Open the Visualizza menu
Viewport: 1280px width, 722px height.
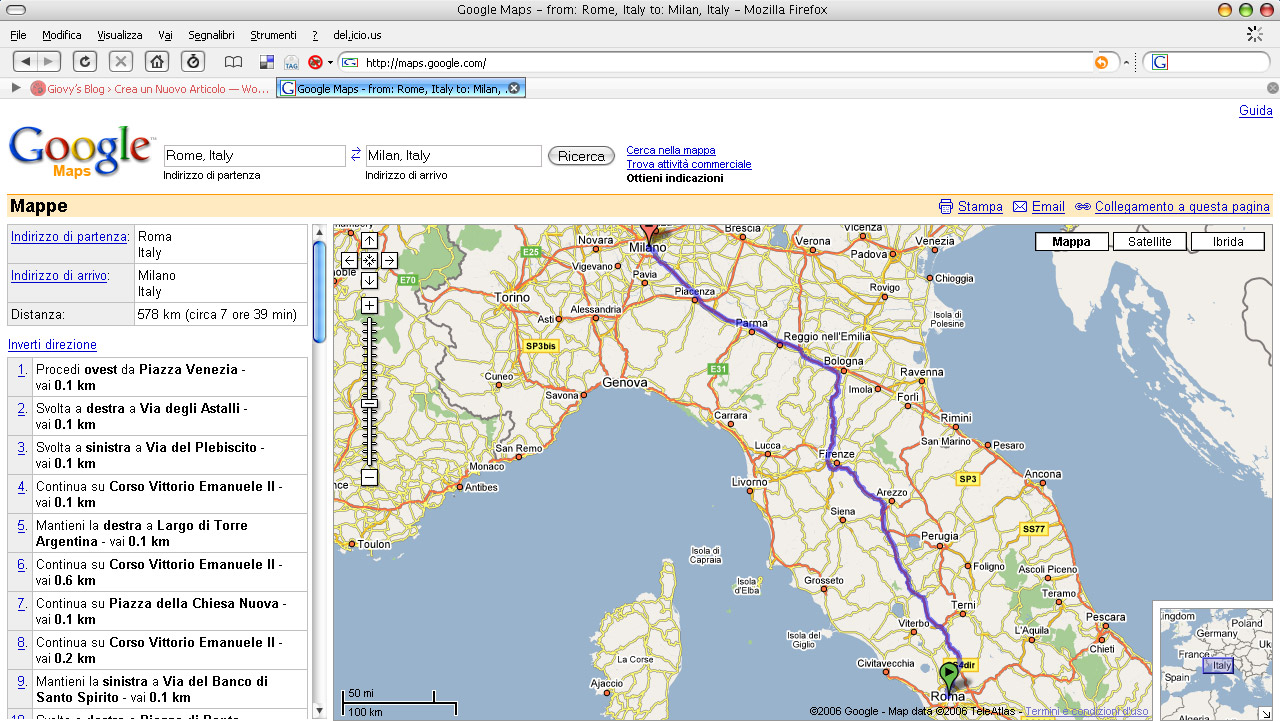(120, 35)
